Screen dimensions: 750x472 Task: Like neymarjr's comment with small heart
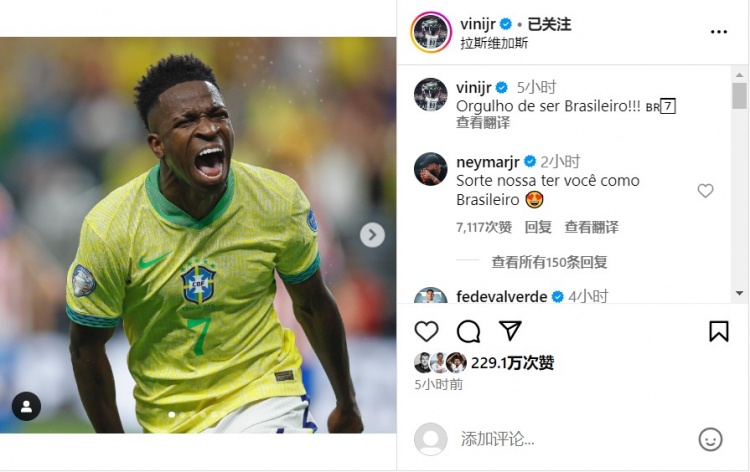point(705,191)
